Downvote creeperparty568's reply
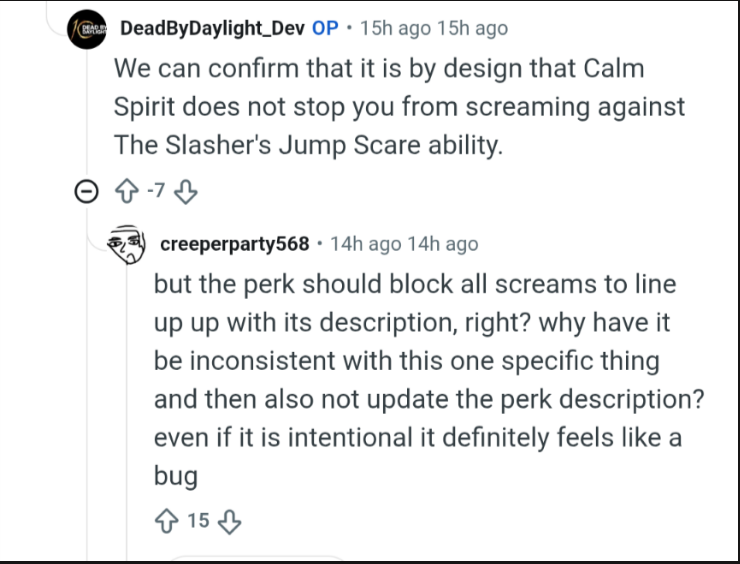Viewport: 740px width, 564px height. click(x=229, y=521)
